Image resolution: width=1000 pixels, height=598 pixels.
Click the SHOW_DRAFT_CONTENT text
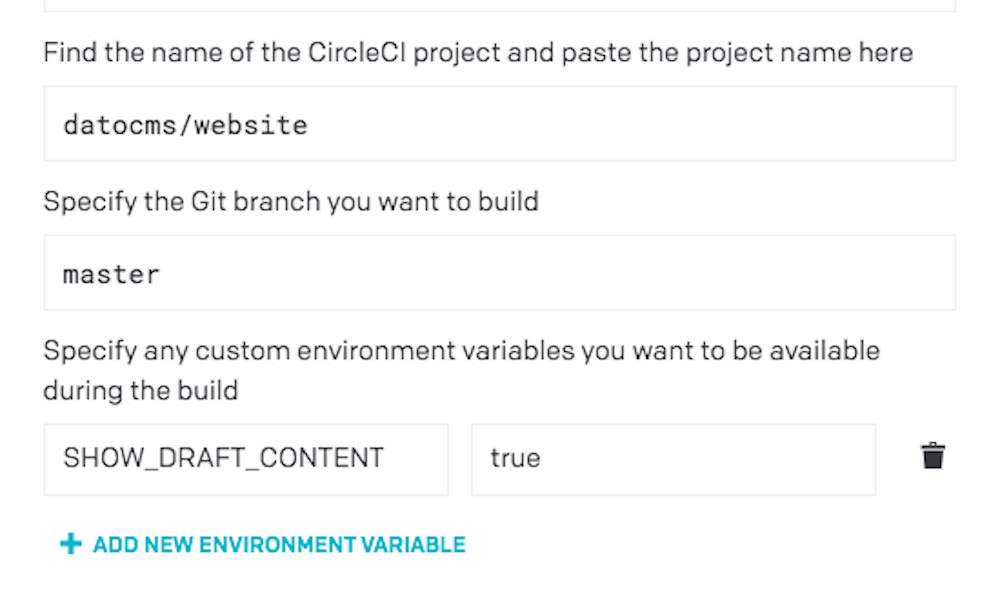(x=223, y=458)
